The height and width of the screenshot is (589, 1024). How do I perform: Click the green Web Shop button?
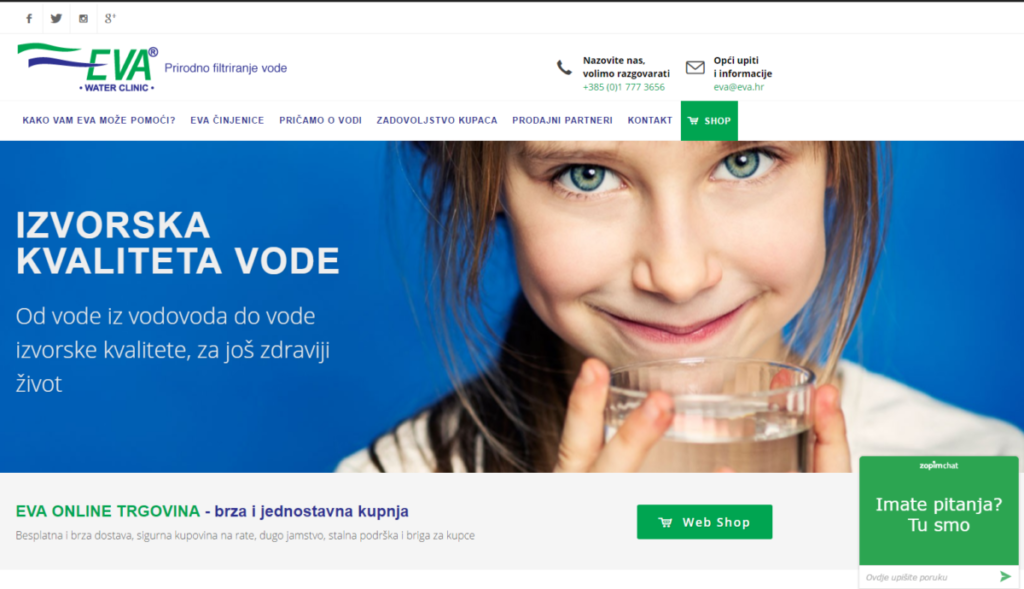(705, 522)
